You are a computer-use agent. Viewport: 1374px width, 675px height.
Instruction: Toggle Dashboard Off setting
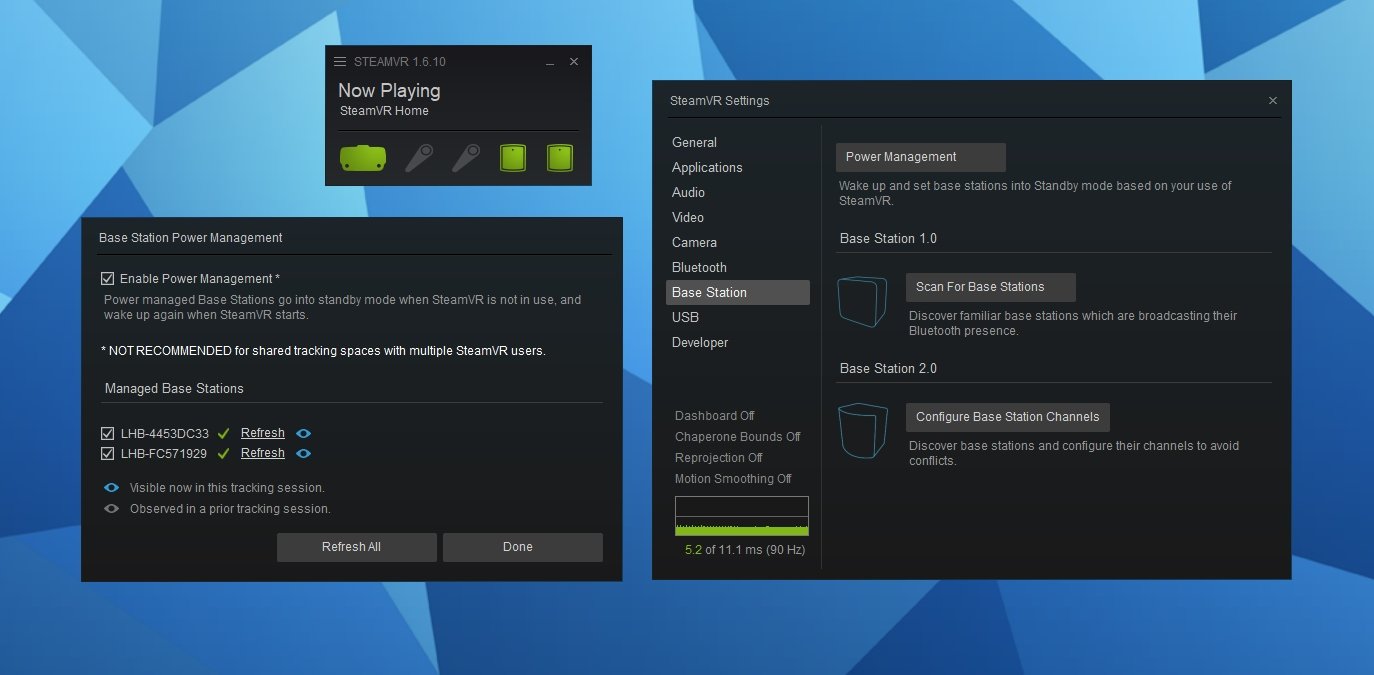tap(714, 416)
